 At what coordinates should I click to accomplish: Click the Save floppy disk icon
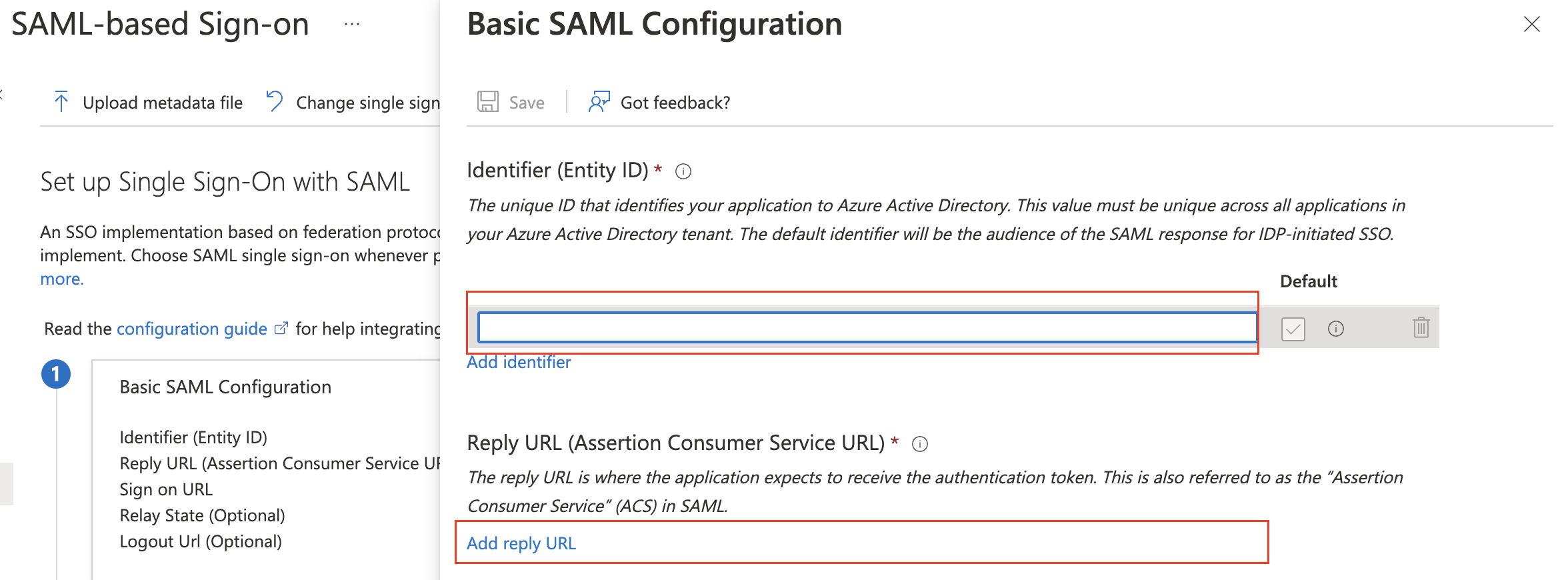[487, 102]
